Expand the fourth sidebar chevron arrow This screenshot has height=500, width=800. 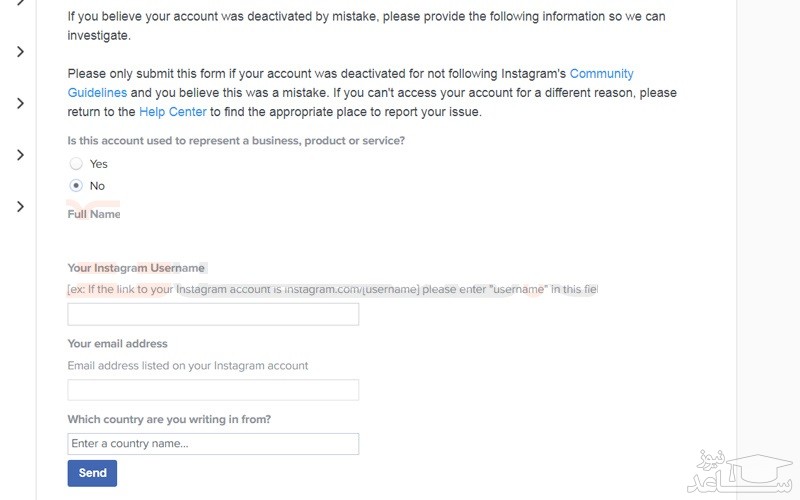pos(20,155)
